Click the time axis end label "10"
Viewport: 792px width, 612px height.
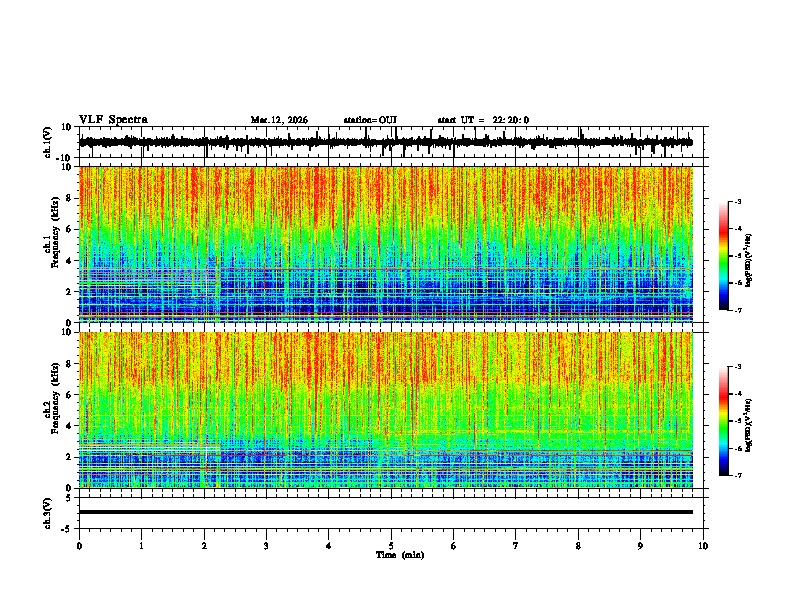point(703,546)
